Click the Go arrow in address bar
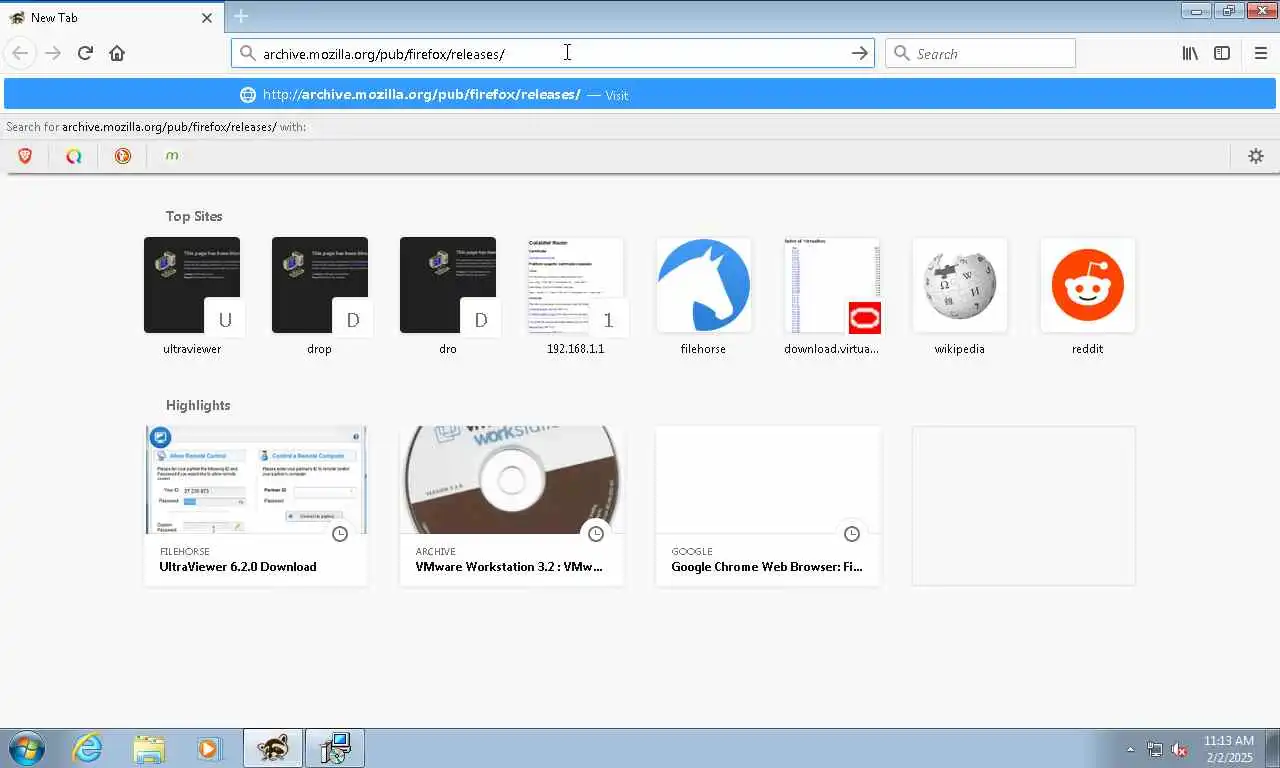 tap(859, 53)
